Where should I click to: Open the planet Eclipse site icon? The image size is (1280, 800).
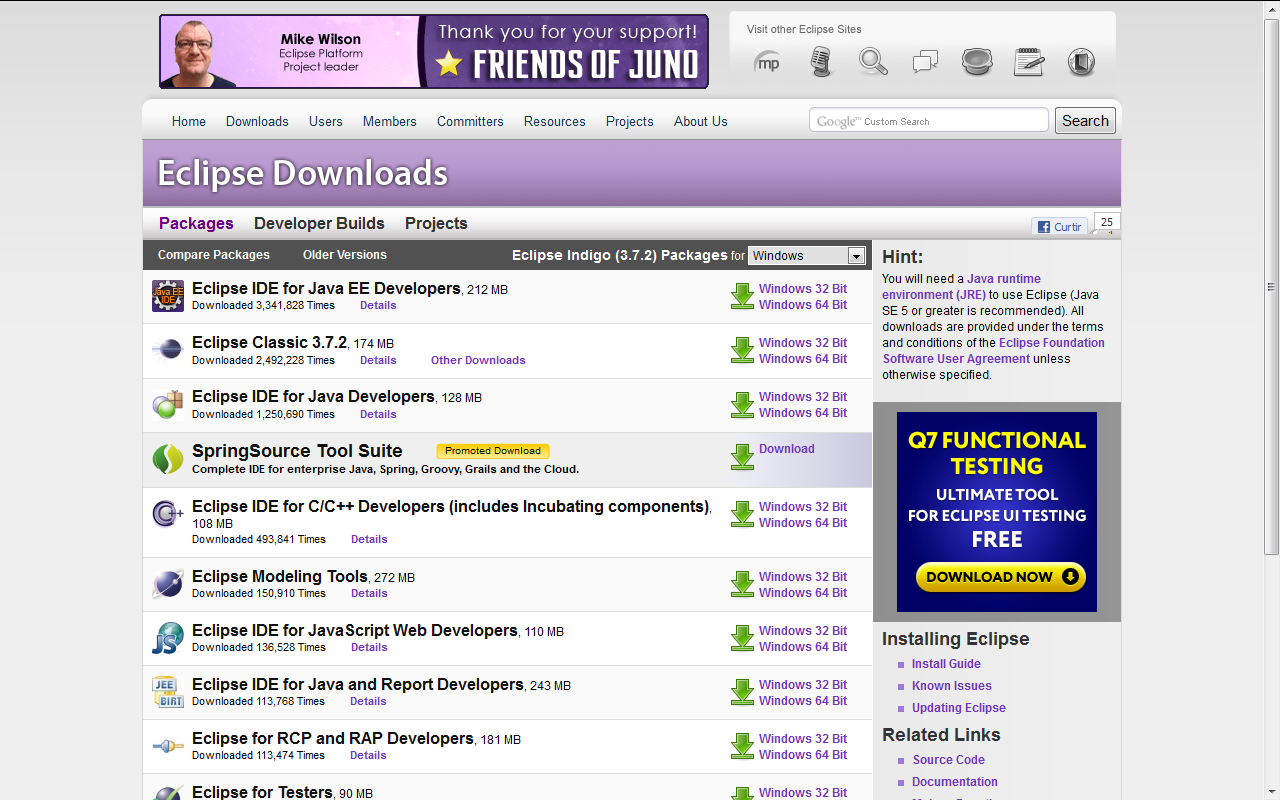pos(977,62)
